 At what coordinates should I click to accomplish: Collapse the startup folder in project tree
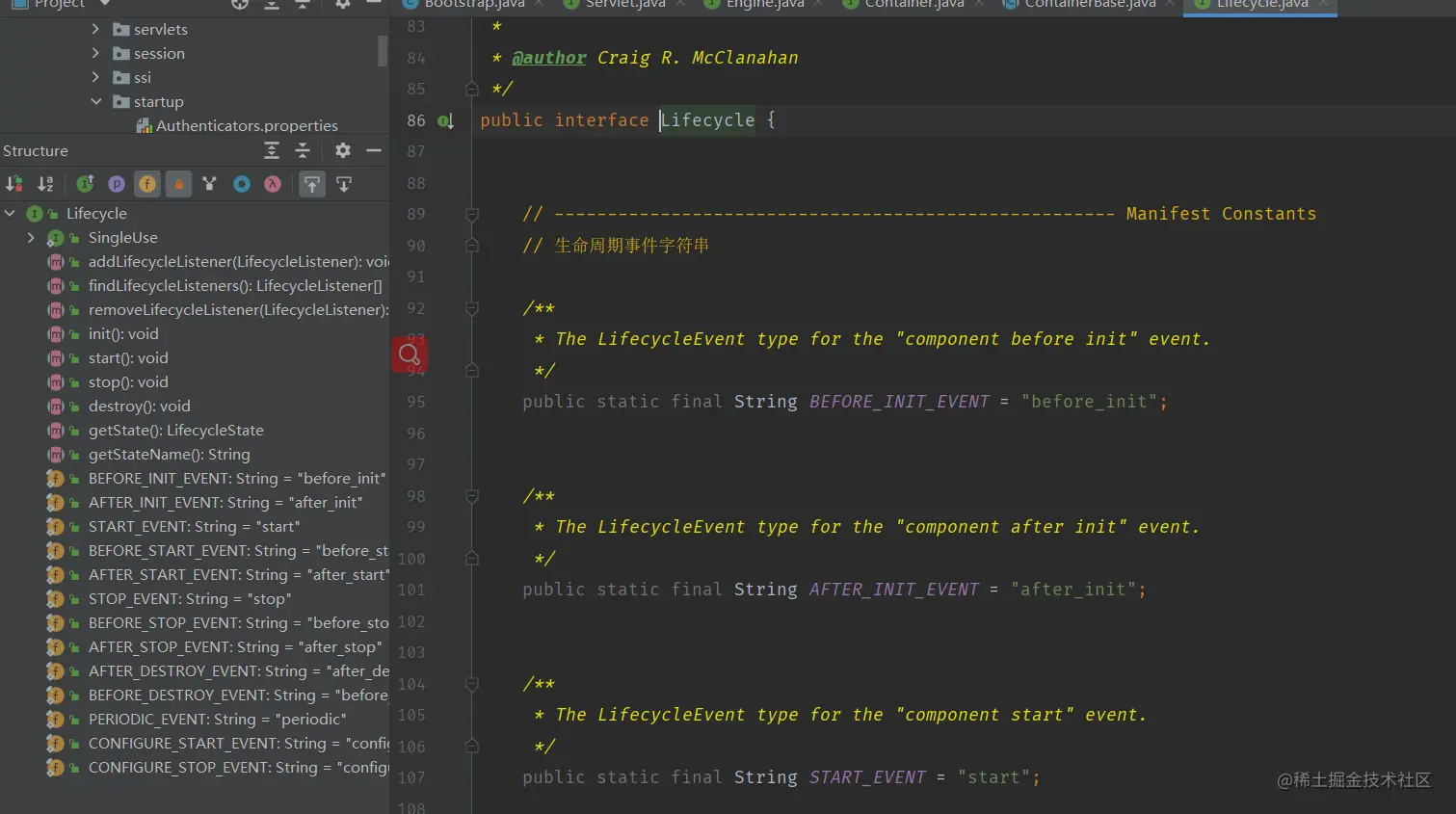pos(95,101)
